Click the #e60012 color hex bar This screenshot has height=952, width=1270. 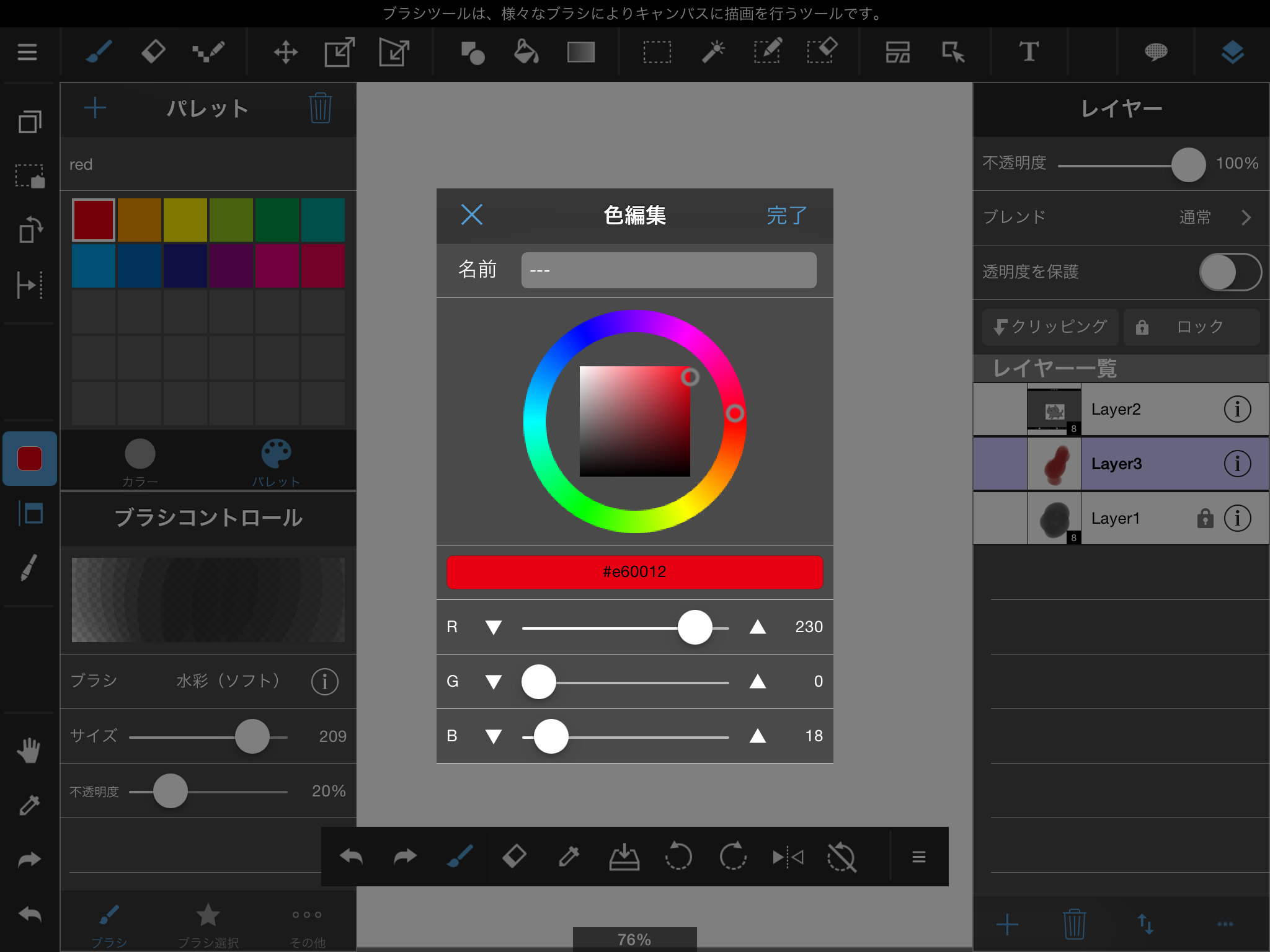(634, 571)
